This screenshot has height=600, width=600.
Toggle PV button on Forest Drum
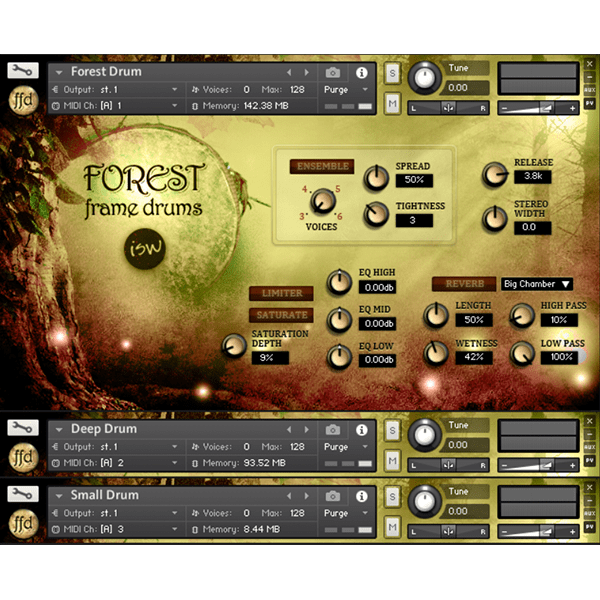(589, 103)
